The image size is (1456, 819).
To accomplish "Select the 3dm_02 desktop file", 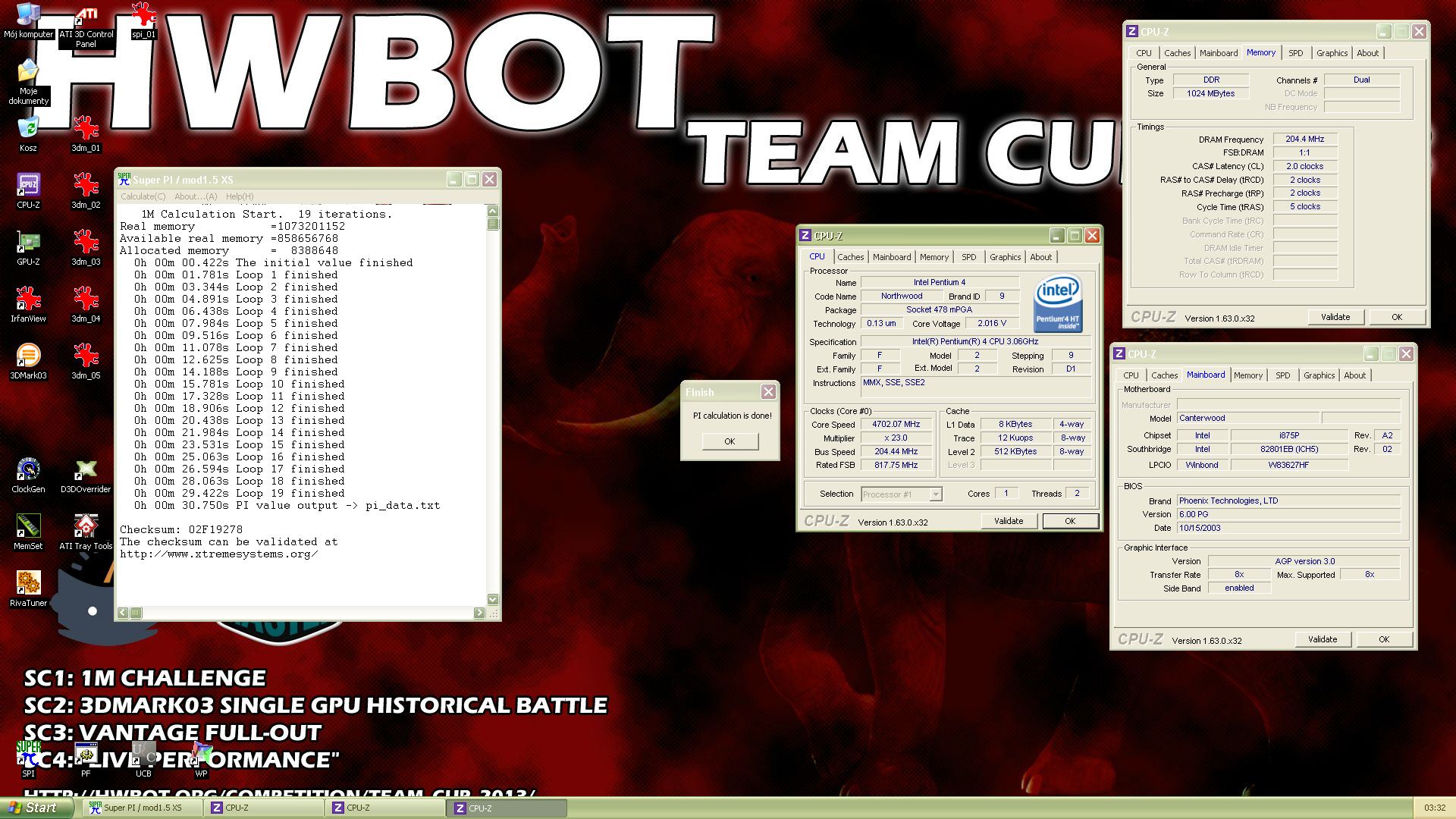I will click(x=86, y=191).
